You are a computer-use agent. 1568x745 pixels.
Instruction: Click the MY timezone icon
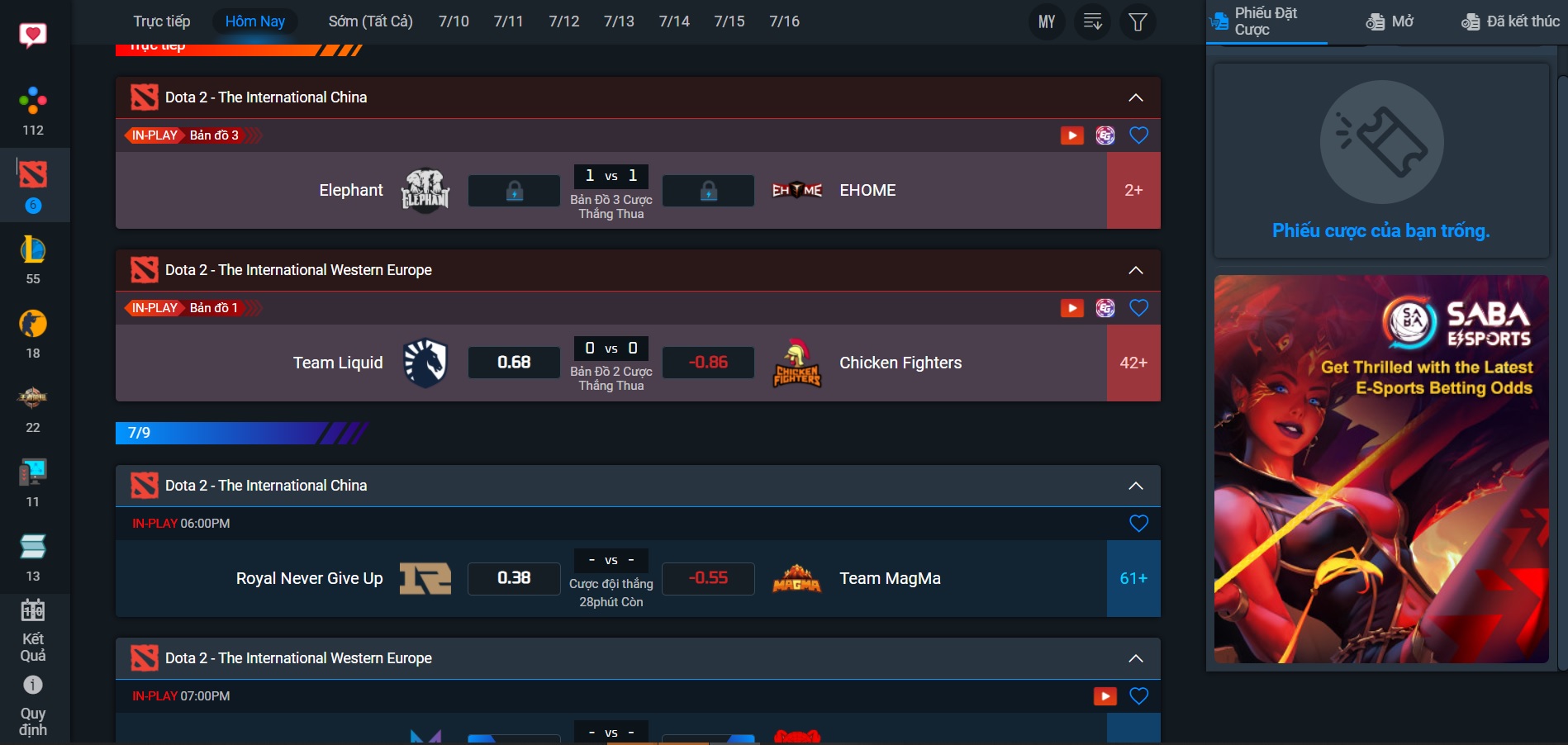click(1047, 21)
